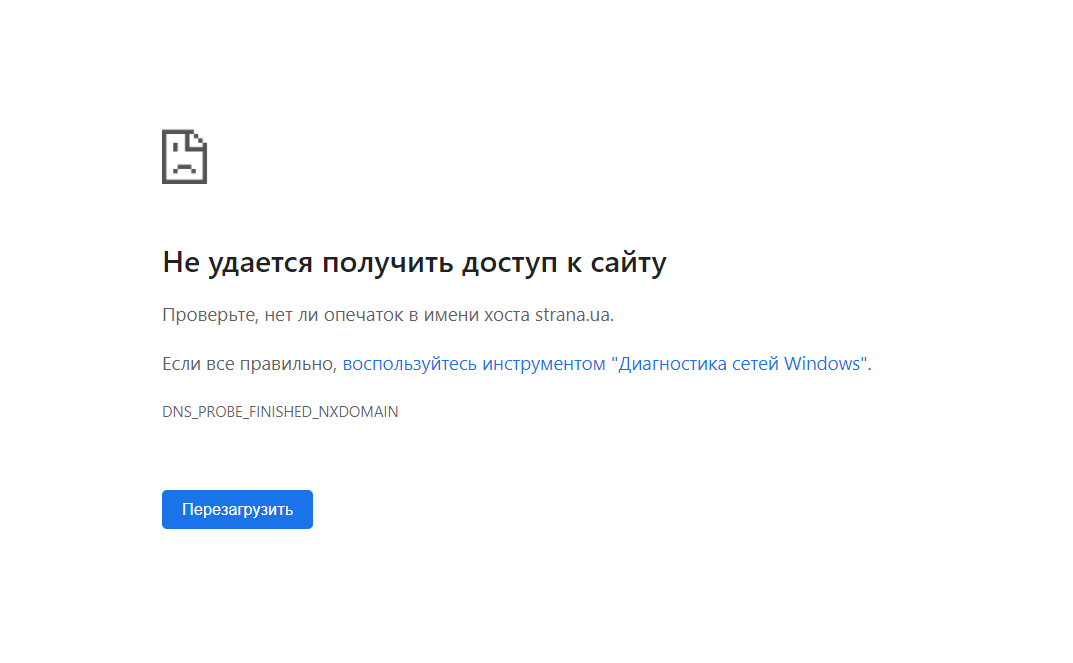Click the sad page error icon

click(184, 157)
